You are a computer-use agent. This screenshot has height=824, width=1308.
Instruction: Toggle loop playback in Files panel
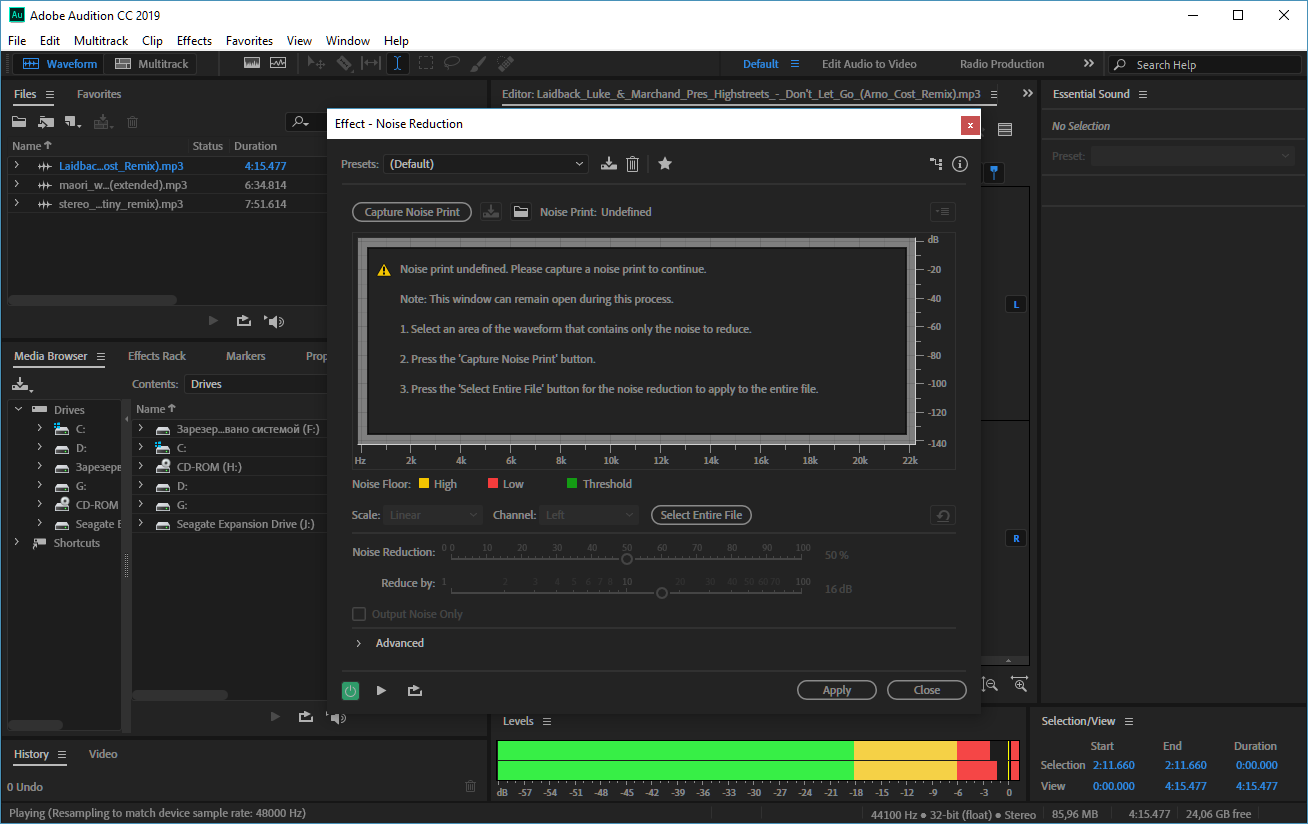(244, 321)
